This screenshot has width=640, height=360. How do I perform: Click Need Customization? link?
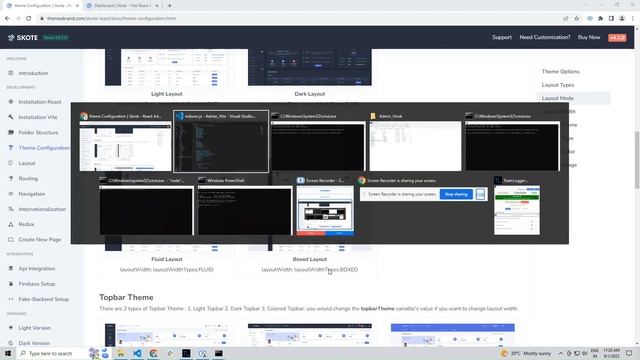(545, 37)
